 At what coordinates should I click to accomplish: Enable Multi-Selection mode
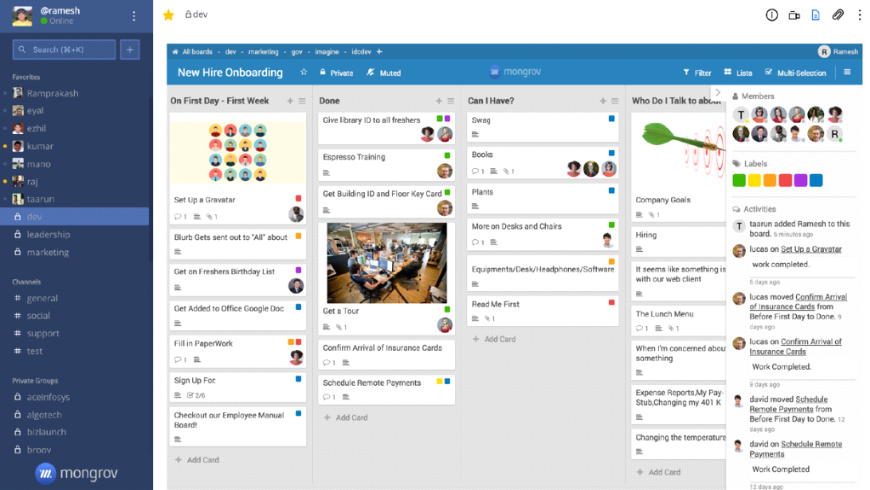(x=796, y=73)
